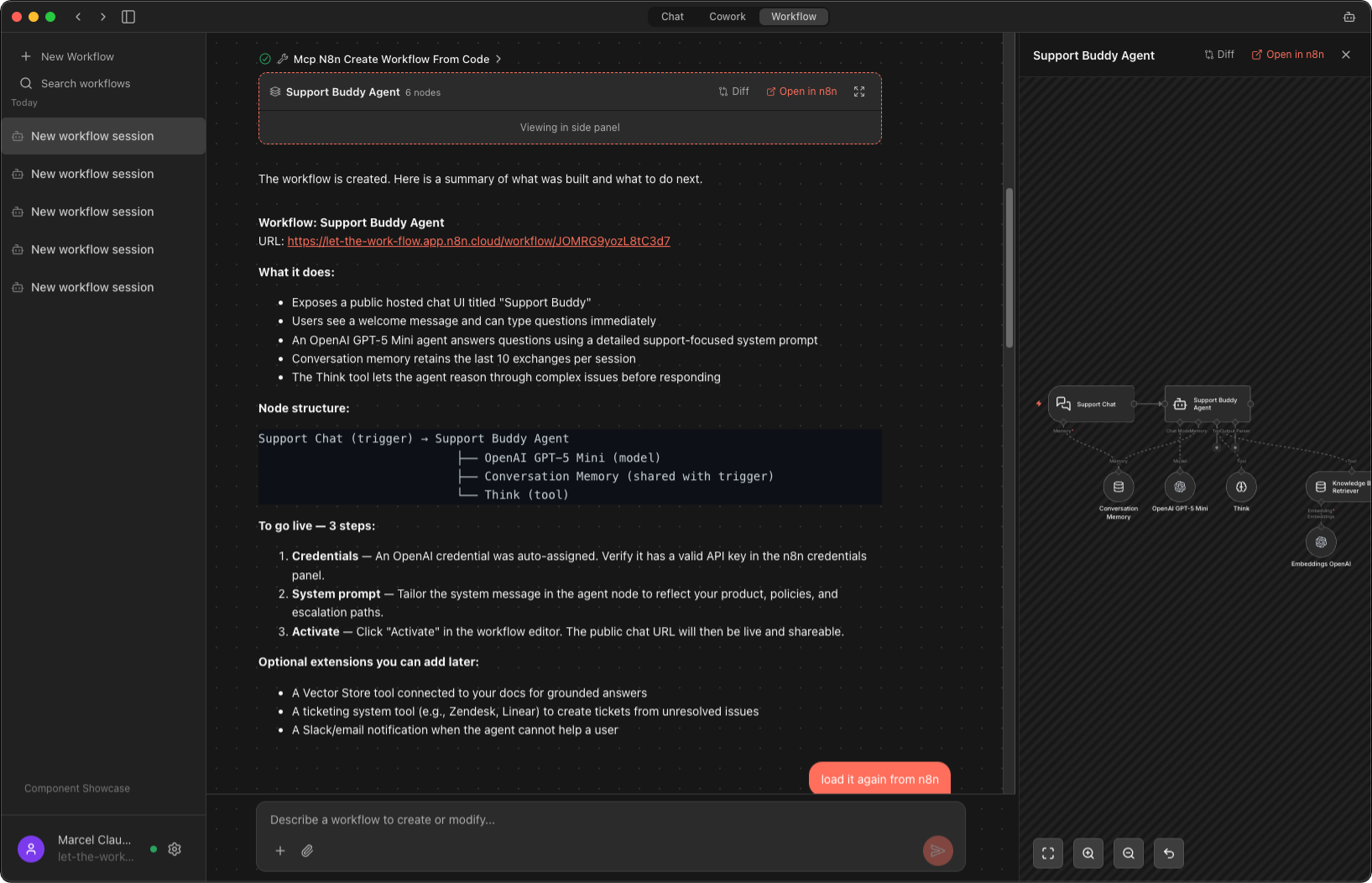Switch to the Chat tab

[672, 17]
